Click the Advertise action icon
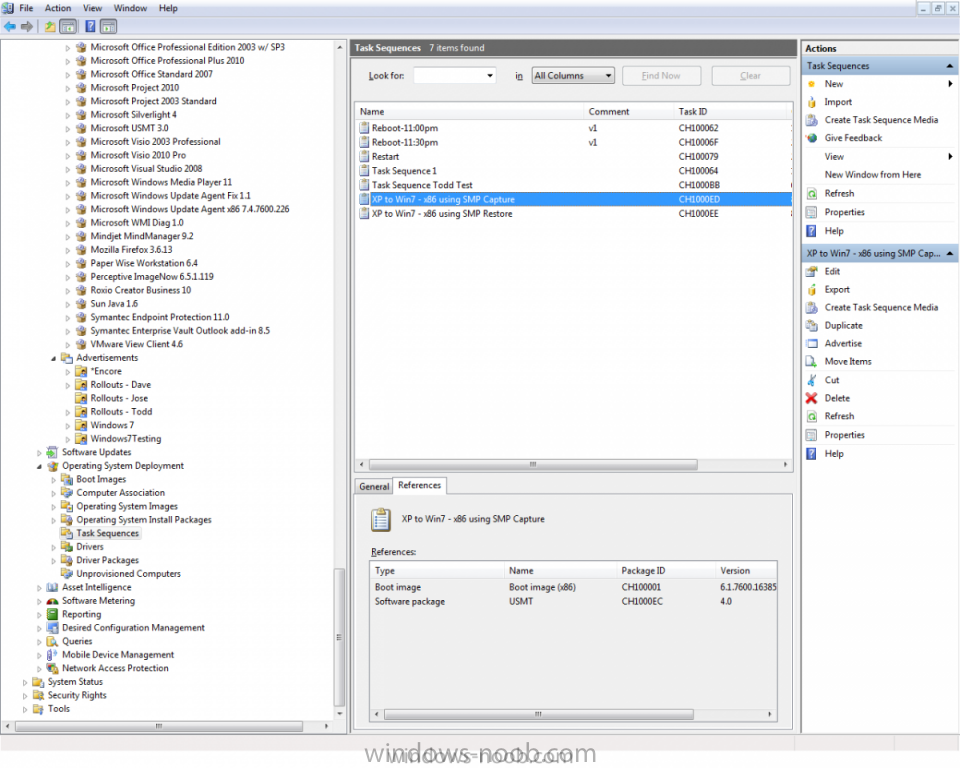The height and width of the screenshot is (768, 960). 812,344
